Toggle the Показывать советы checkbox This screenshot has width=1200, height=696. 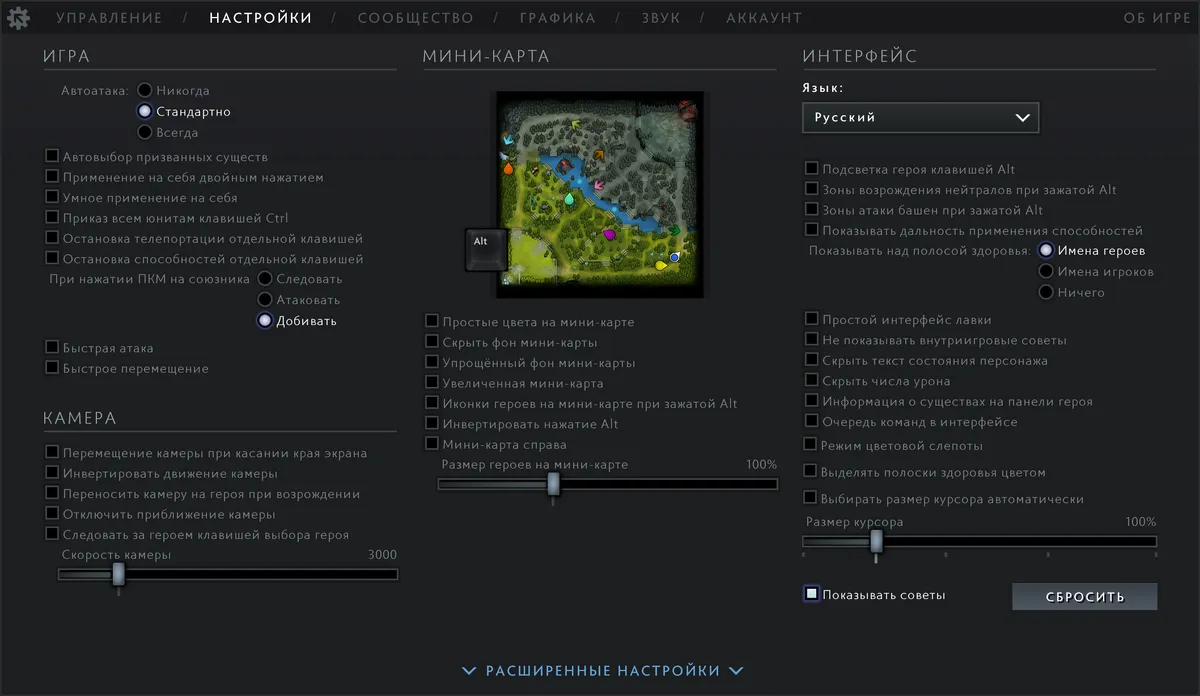812,594
